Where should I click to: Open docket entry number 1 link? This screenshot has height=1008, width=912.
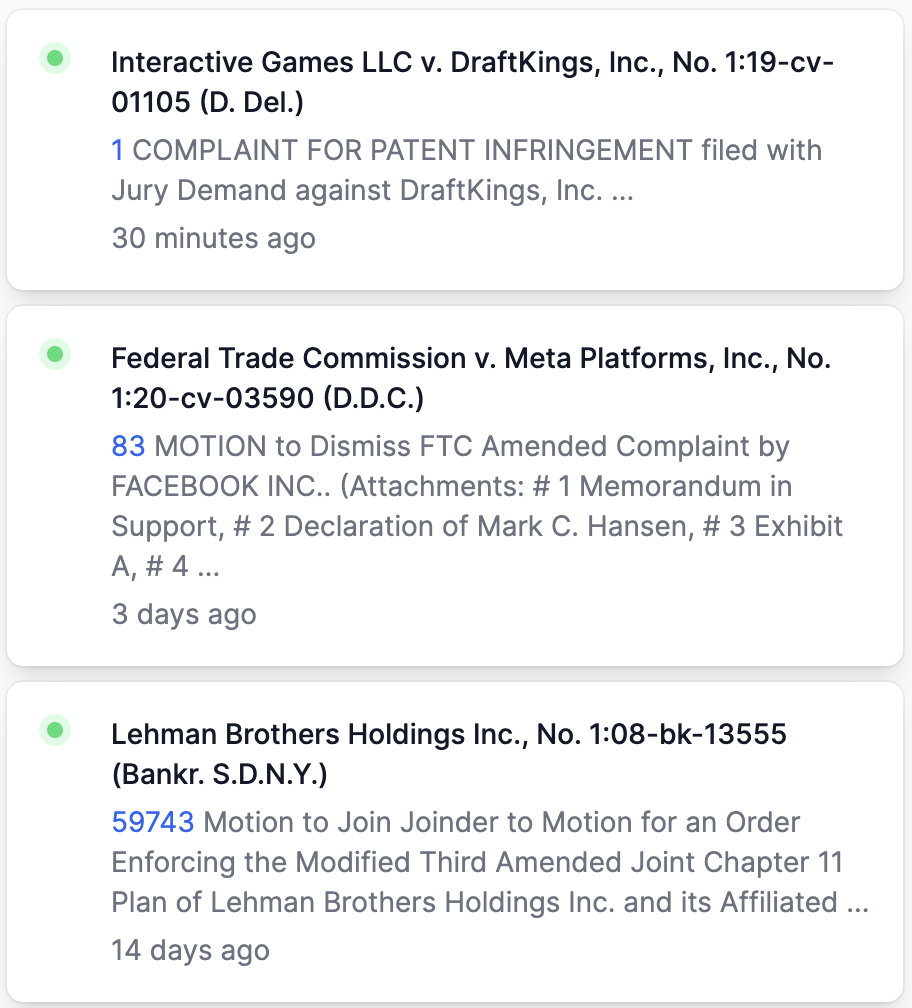tap(117, 150)
